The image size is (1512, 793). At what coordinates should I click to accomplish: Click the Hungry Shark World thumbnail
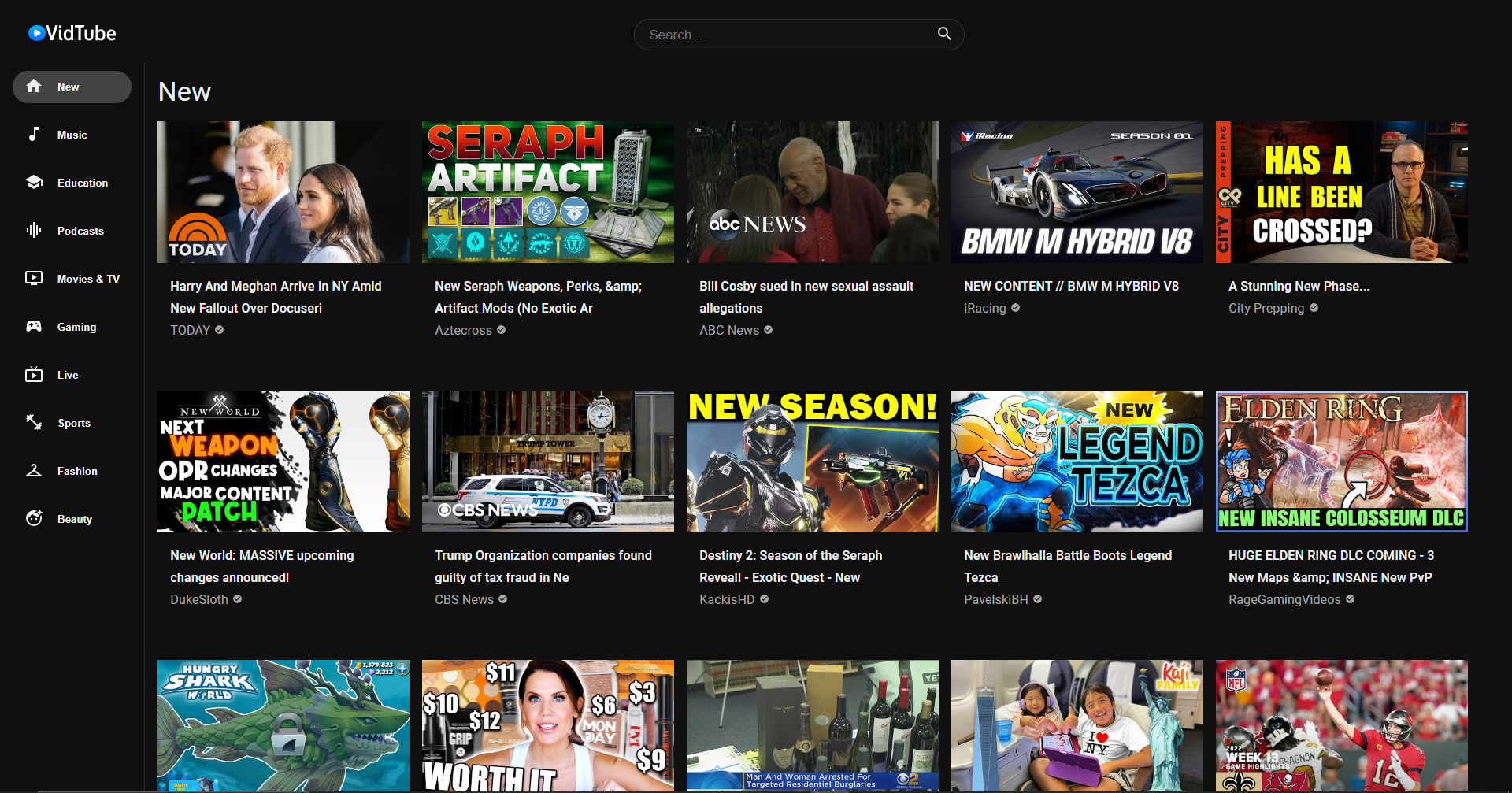[x=283, y=725]
